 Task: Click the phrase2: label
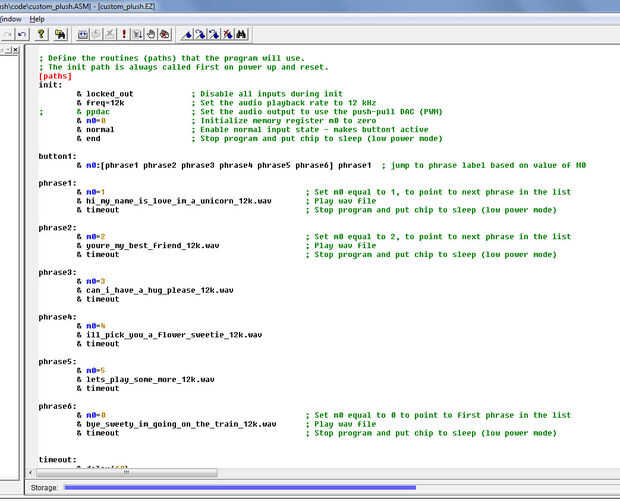coord(57,228)
